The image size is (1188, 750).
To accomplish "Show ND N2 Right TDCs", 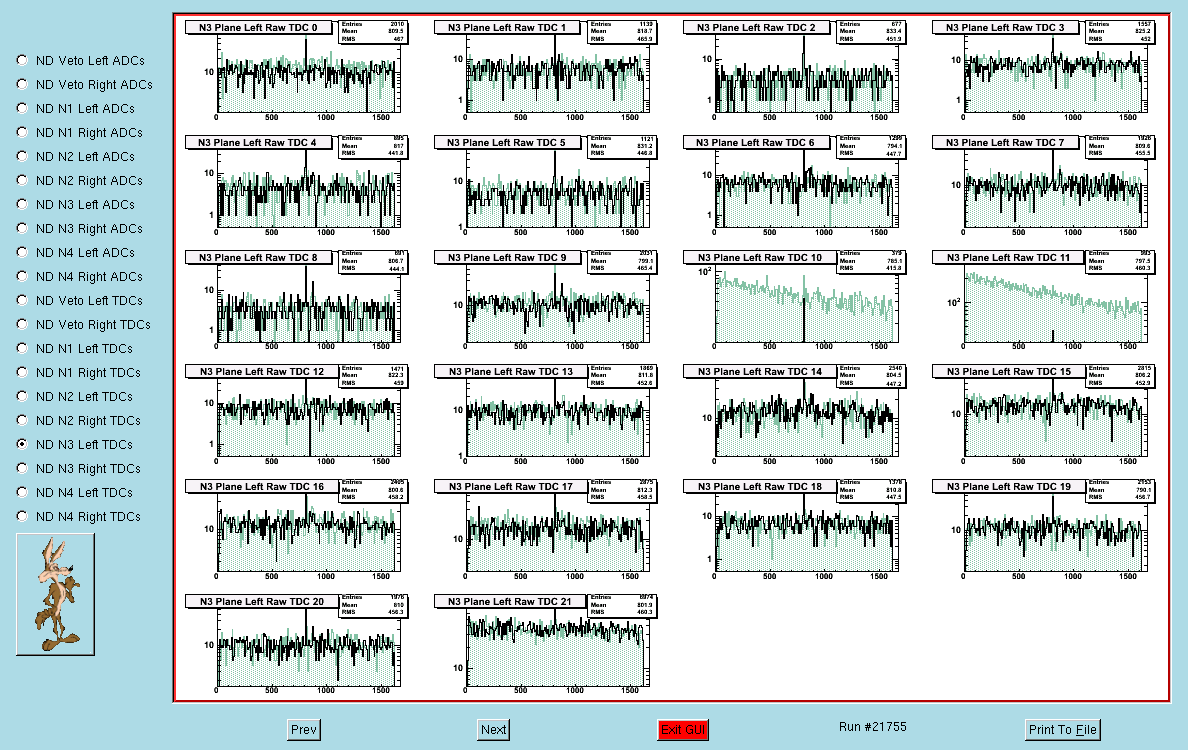I will (x=22, y=420).
